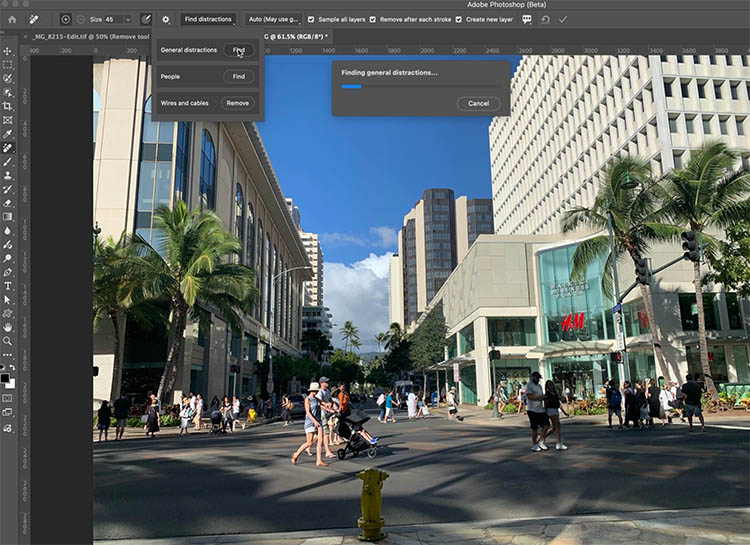Select the Custom Shape tool

[x=7, y=314]
